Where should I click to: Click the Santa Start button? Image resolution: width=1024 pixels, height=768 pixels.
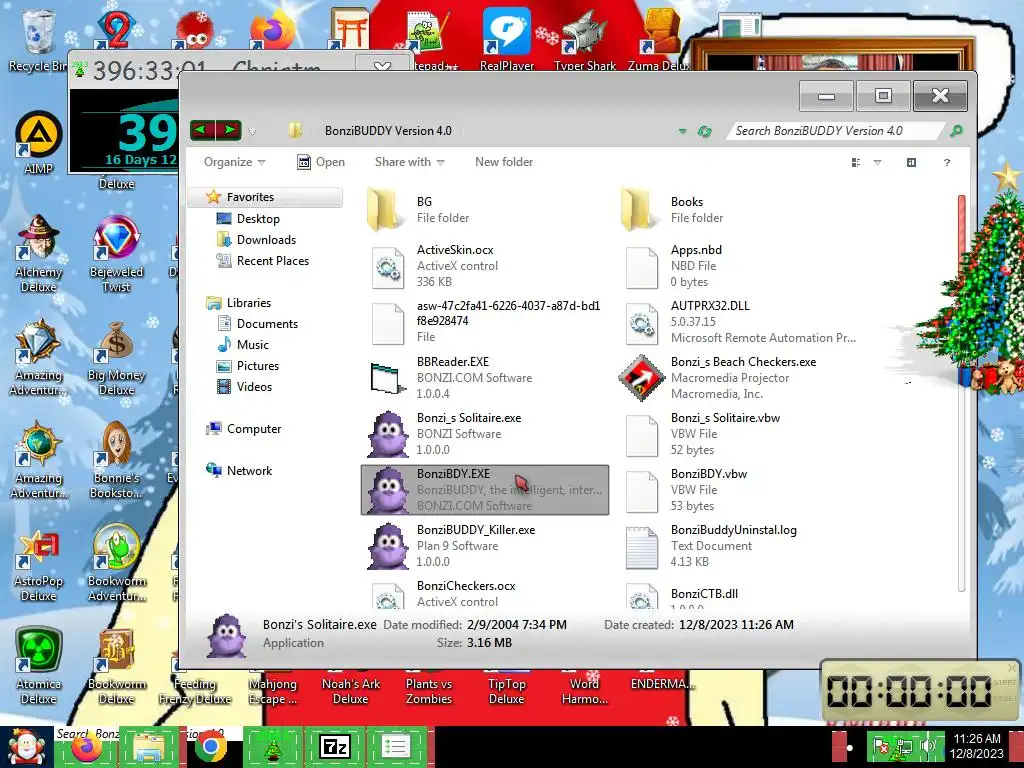[26, 747]
